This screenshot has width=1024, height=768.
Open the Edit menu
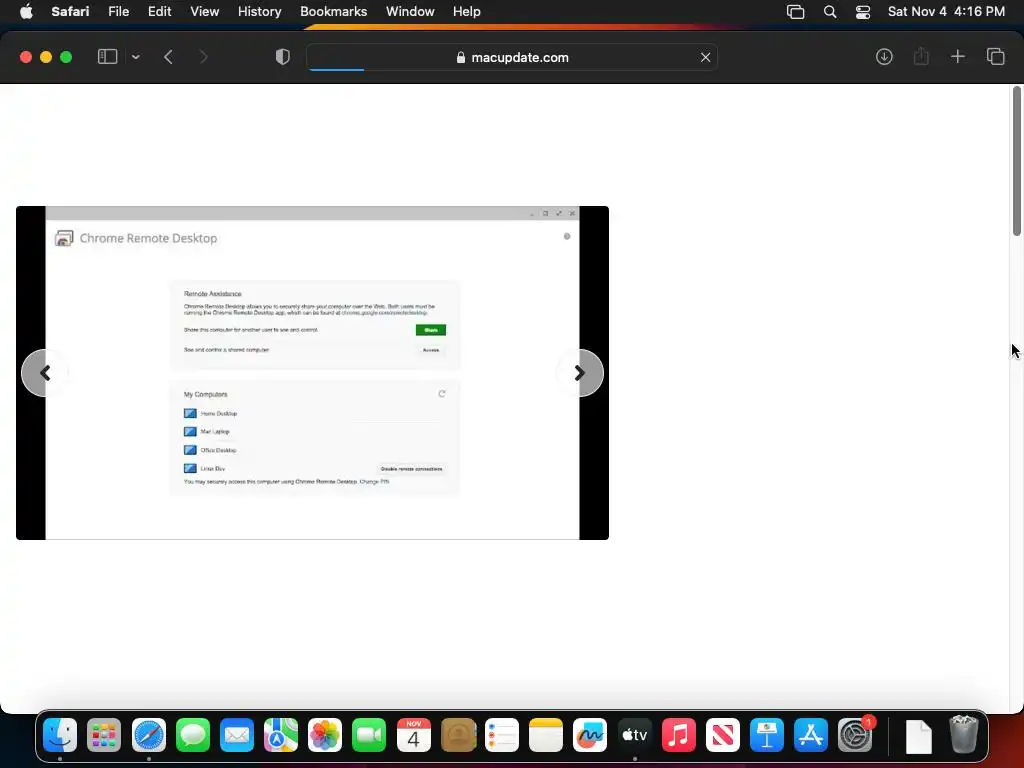click(159, 11)
